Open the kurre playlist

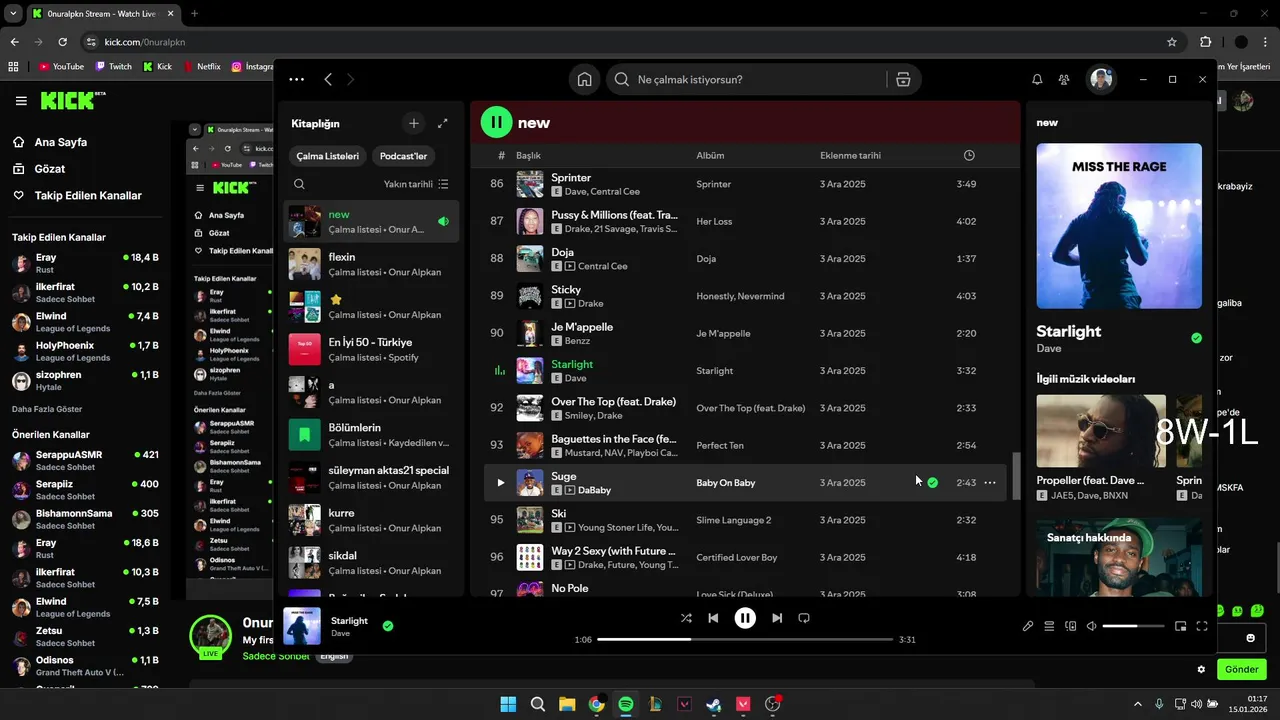point(372,520)
